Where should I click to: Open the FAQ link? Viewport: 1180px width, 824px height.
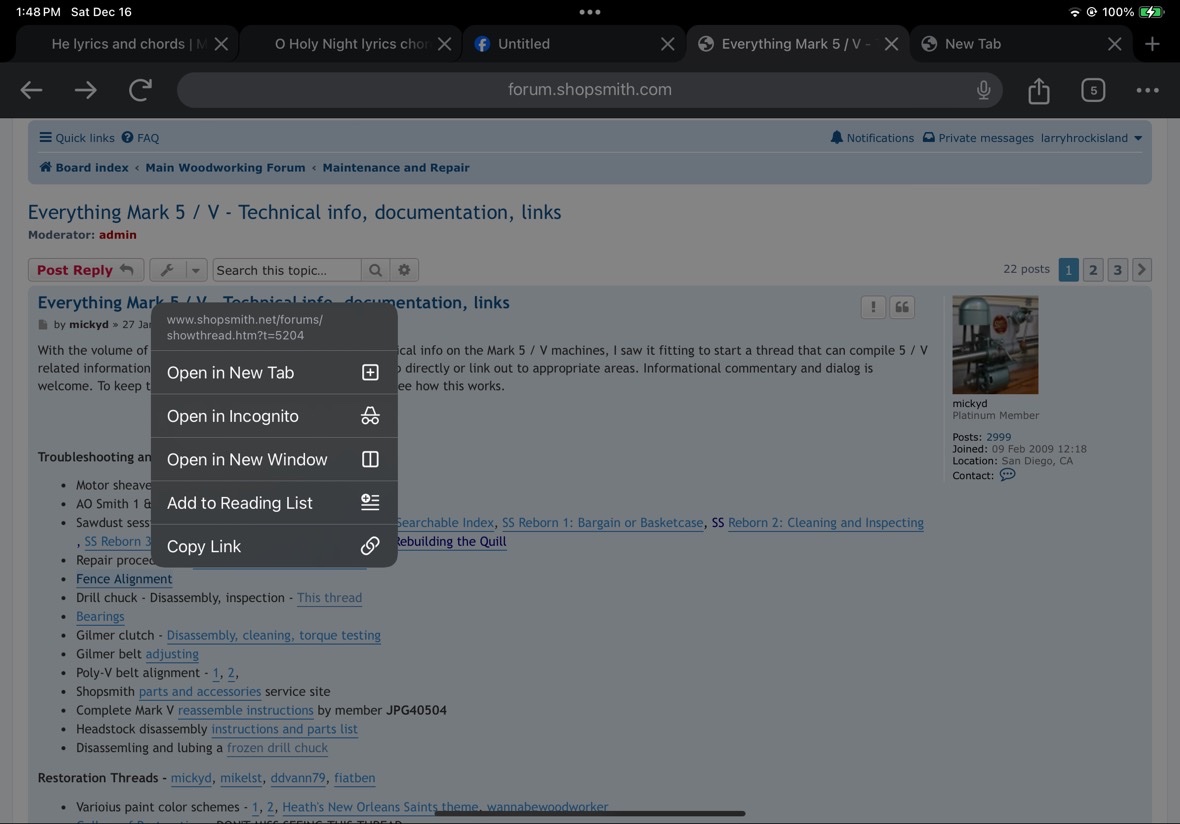point(140,138)
